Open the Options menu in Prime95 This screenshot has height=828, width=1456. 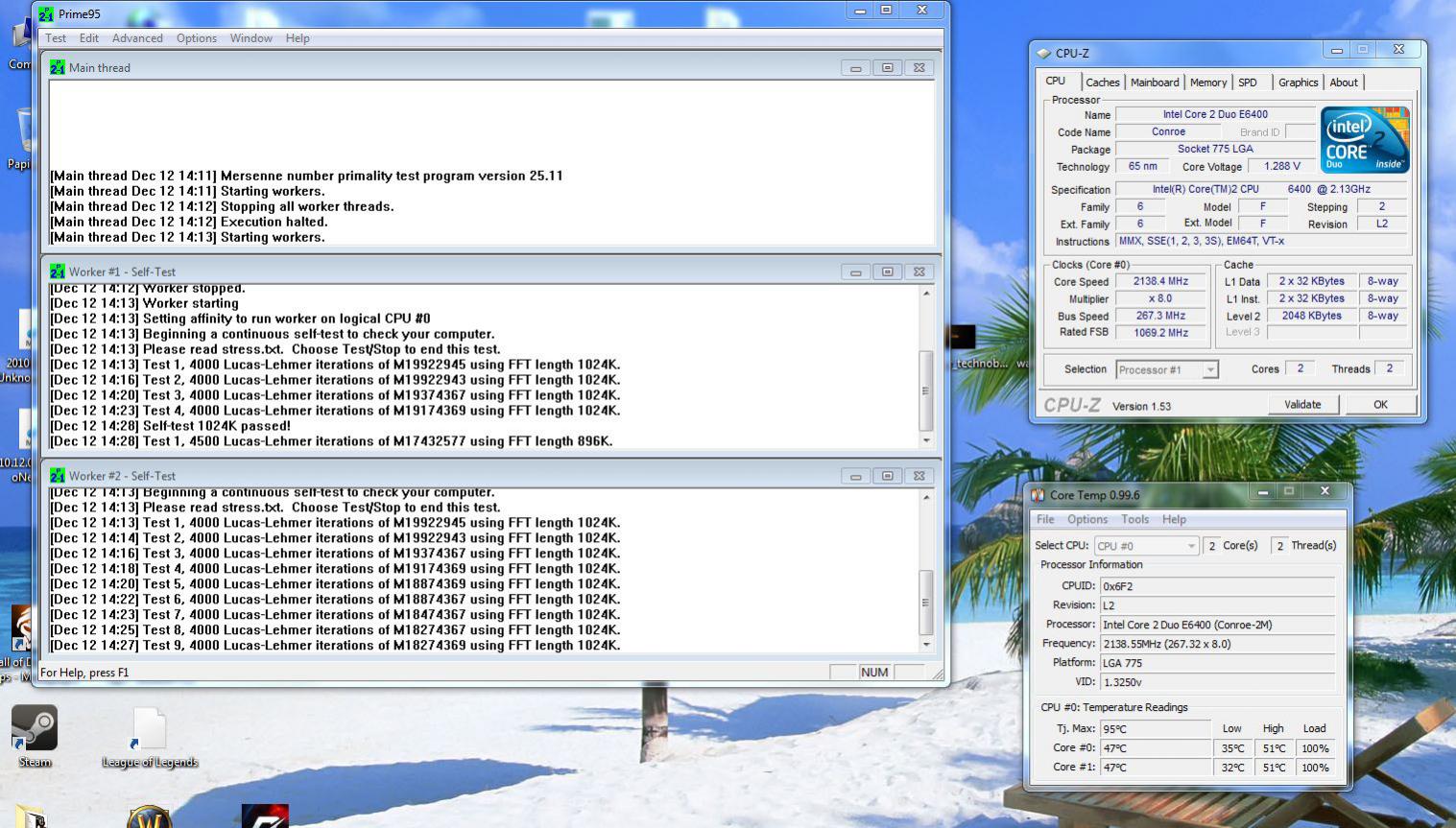[x=197, y=38]
